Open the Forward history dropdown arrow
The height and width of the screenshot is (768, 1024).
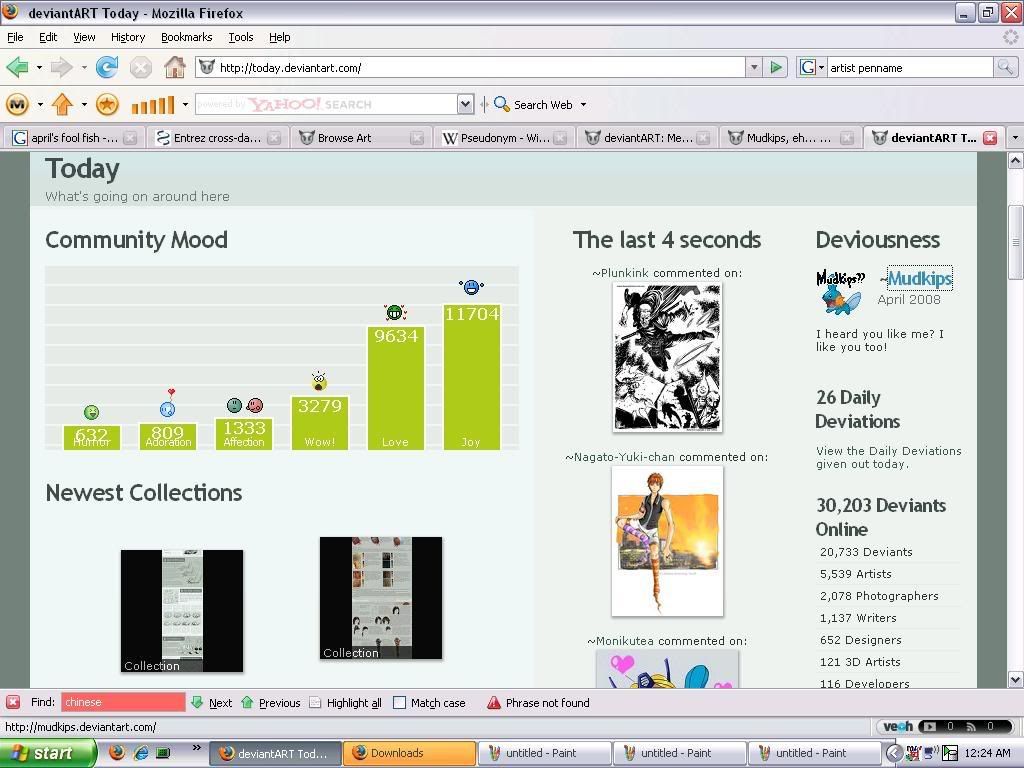point(84,67)
